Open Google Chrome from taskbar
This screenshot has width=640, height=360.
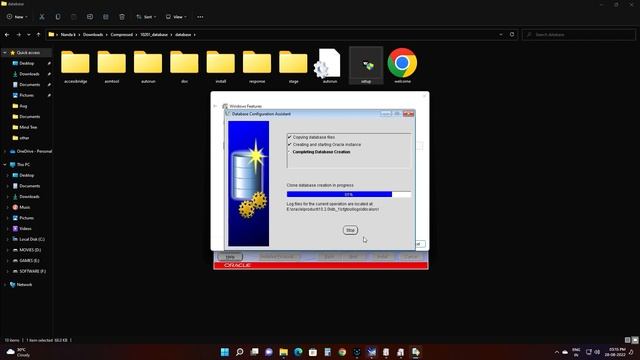tap(342, 352)
